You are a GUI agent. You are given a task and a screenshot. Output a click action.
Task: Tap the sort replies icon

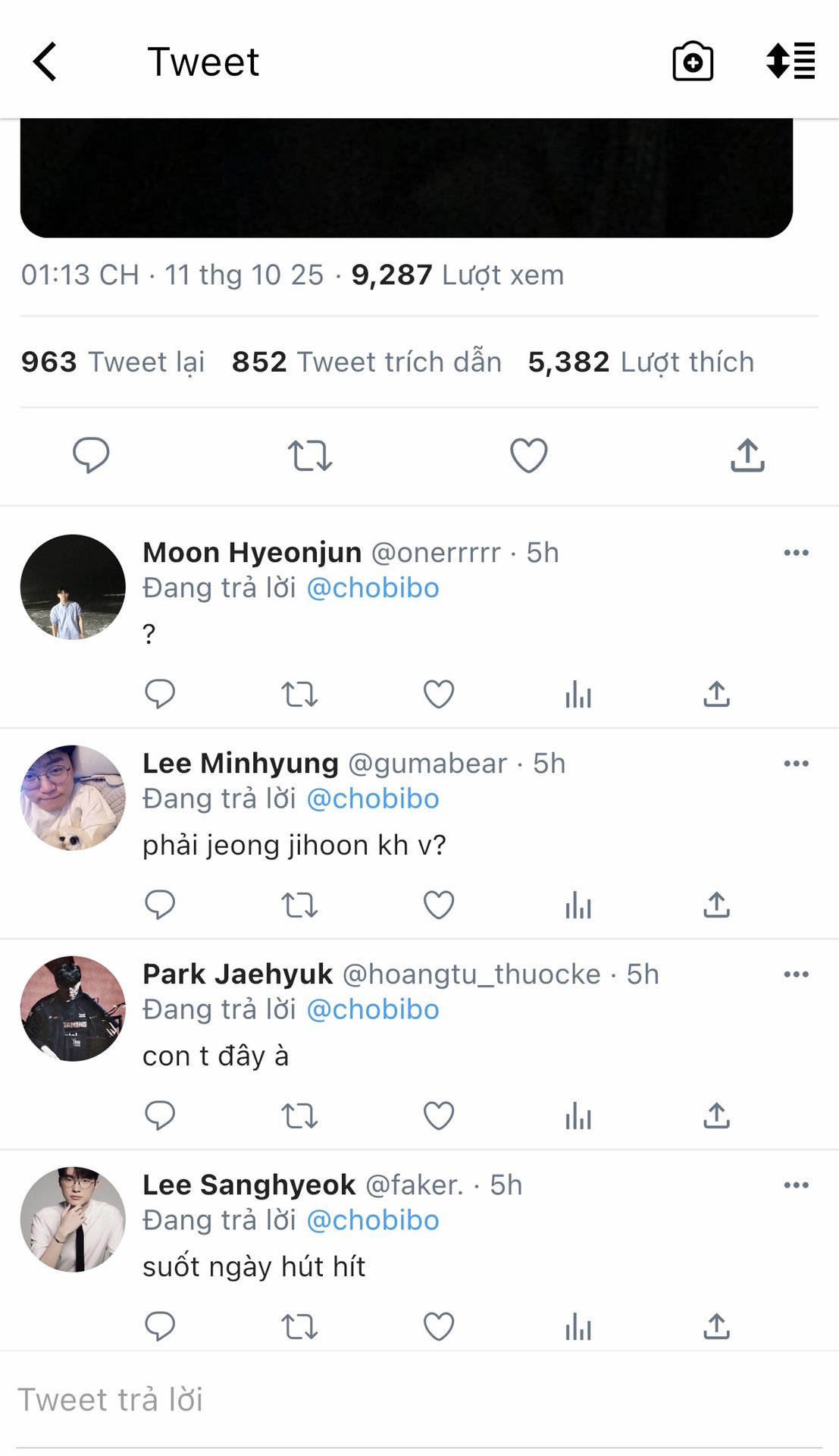pyautogui.click(x=790, y=61)
